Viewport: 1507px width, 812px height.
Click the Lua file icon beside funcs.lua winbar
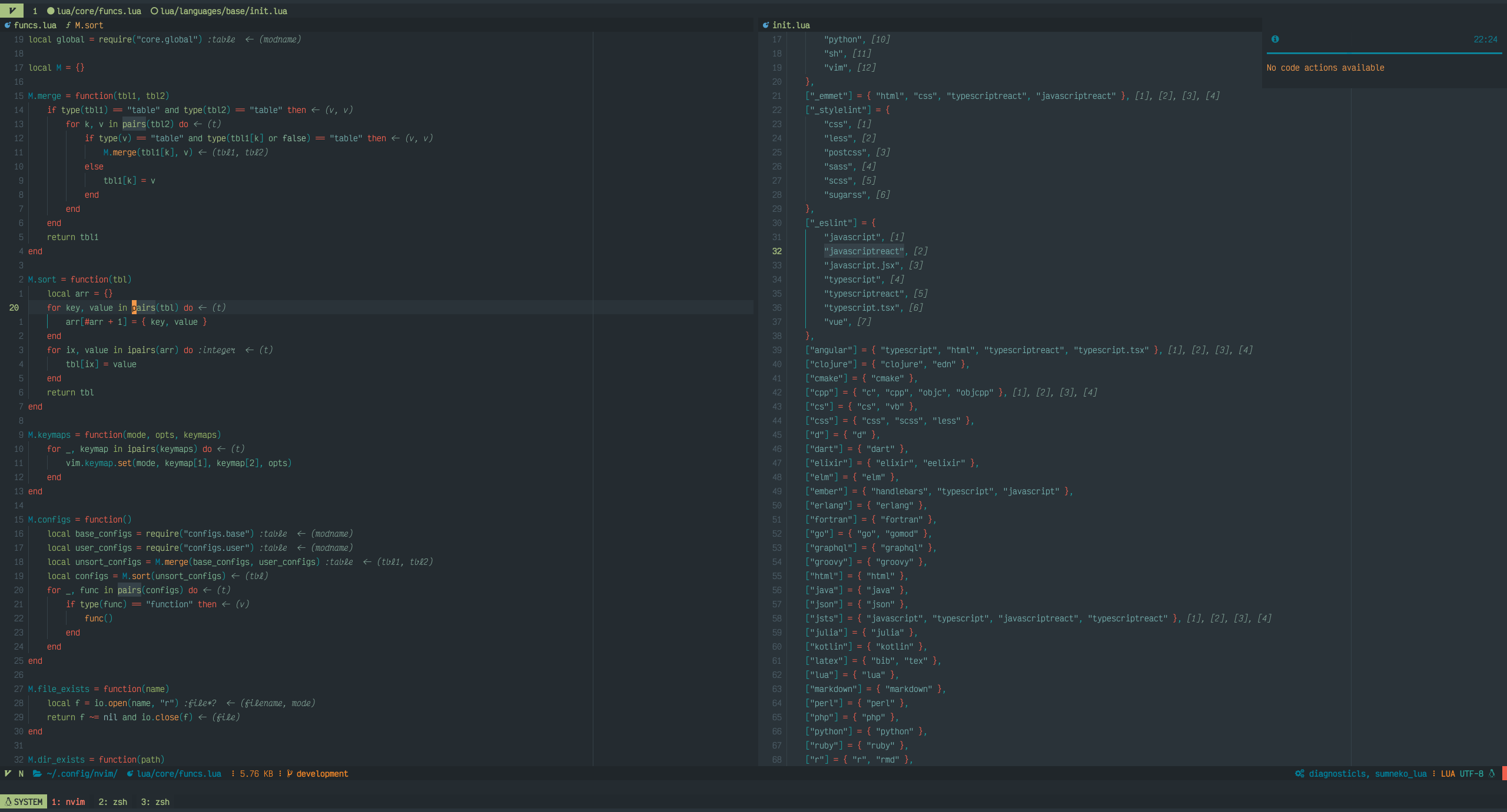8,25
